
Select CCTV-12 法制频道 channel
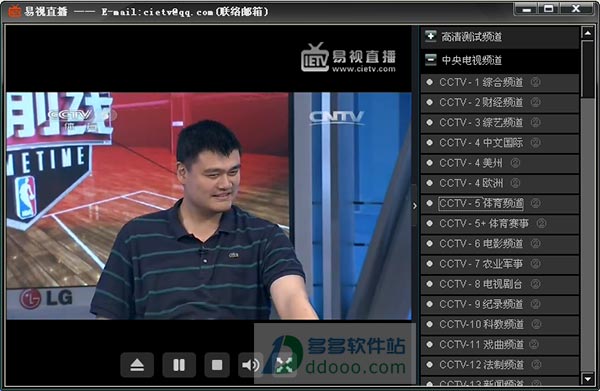coord(500,365)
